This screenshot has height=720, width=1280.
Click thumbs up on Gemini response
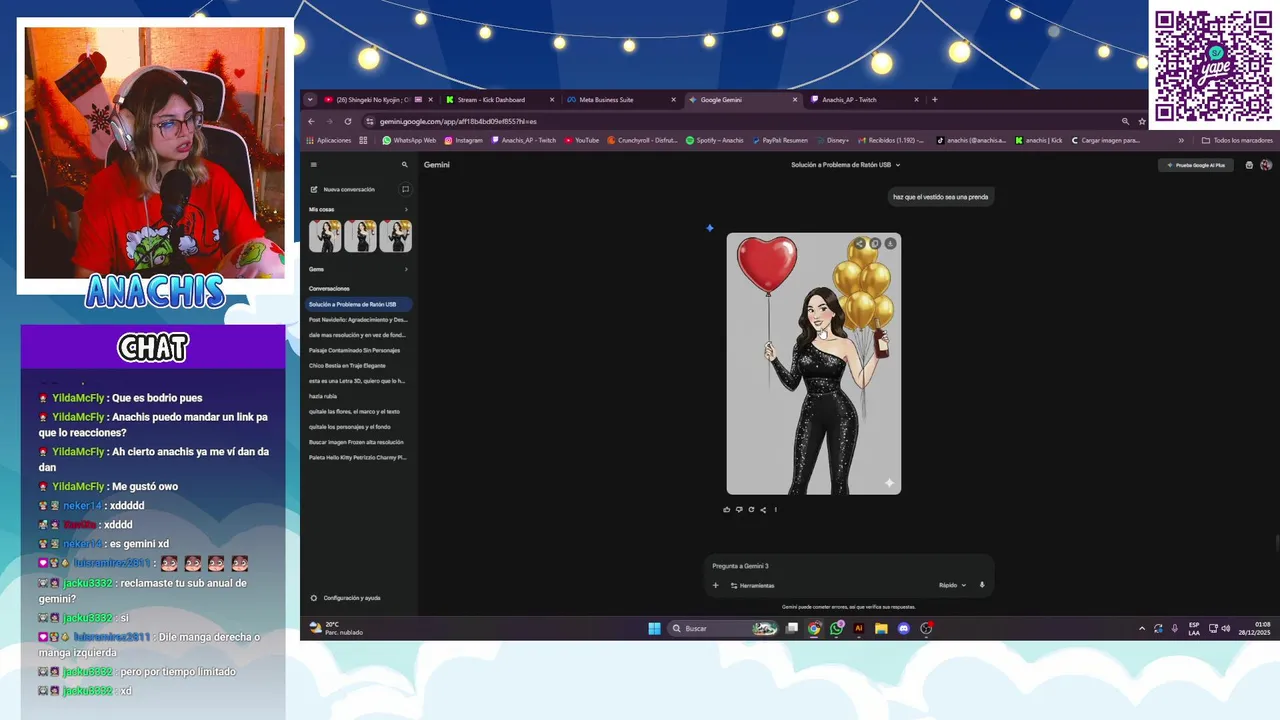[727, 510]
